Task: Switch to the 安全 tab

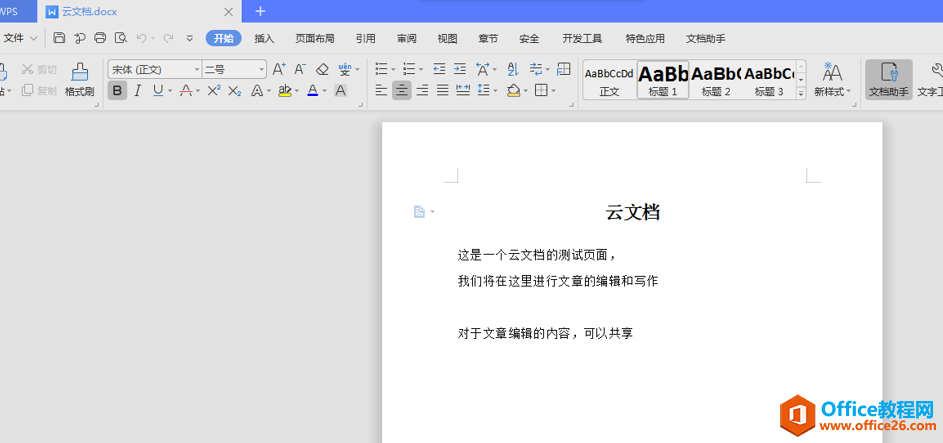Action: tap(529, 38)
